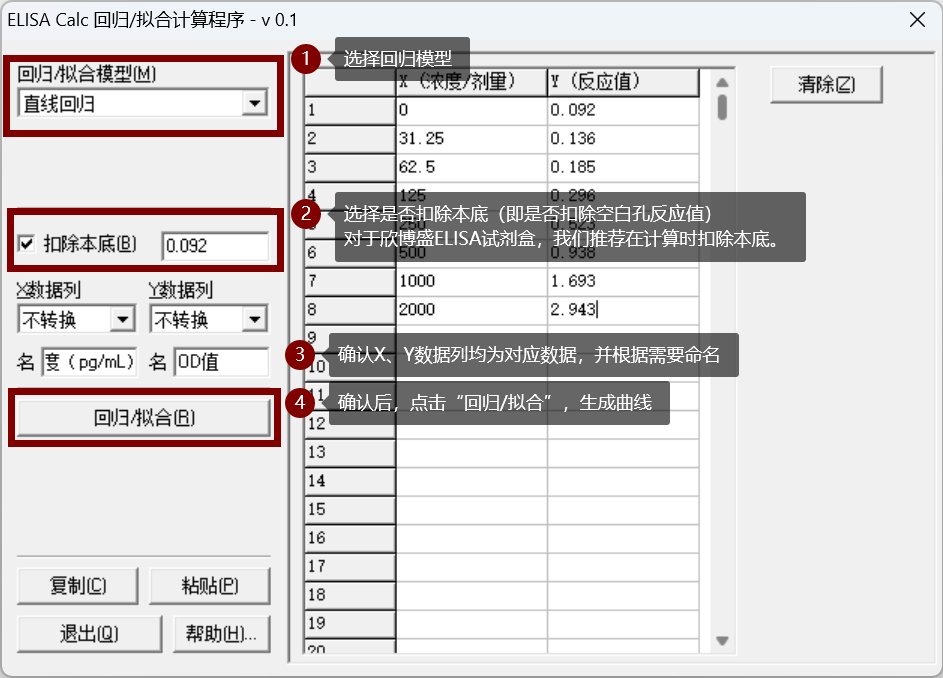
Task: Click the 粘贴(P) paste button
Action: click(x=210, y=586)
